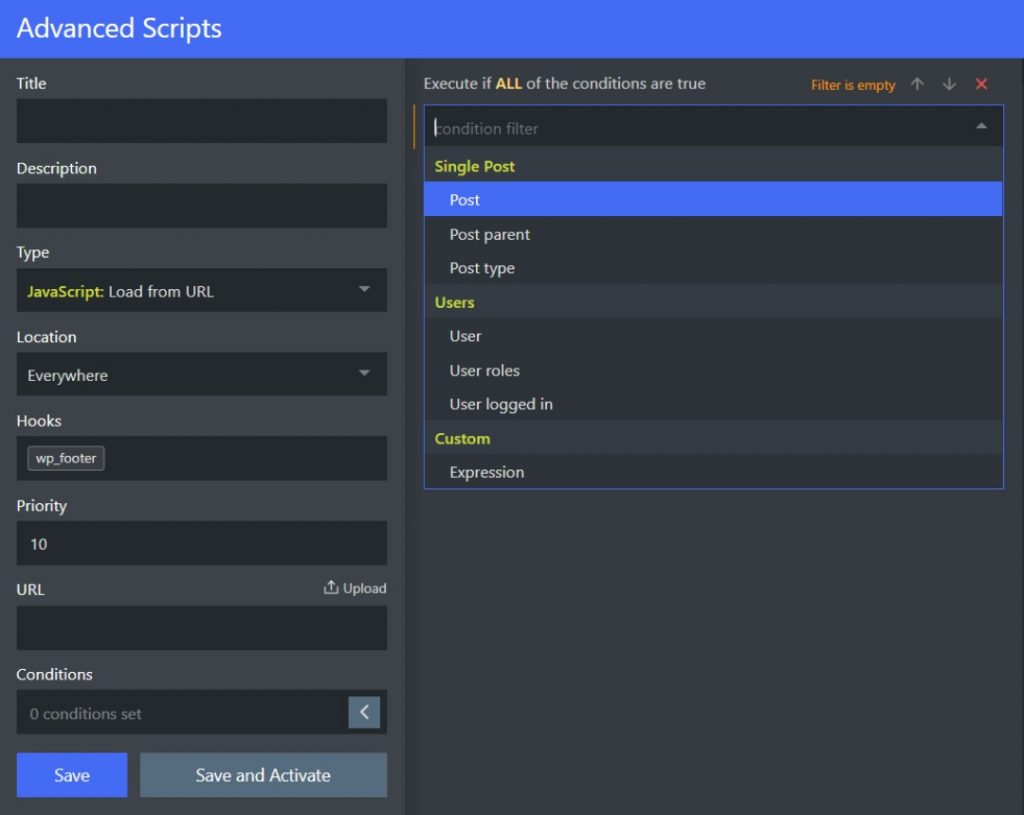Open the Location dropdown set to Everywhere
The image size is (1024, 815).
pos(202,374)
